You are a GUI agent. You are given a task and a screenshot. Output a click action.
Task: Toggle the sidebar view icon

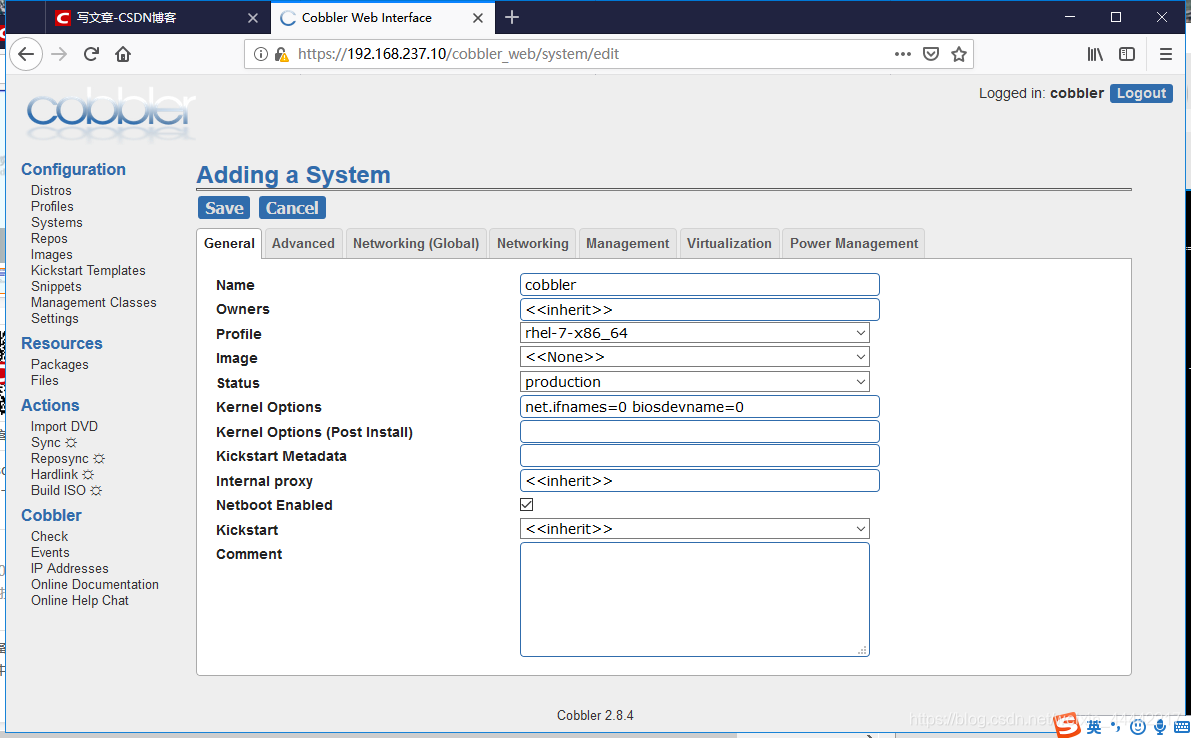point(1127,54)
